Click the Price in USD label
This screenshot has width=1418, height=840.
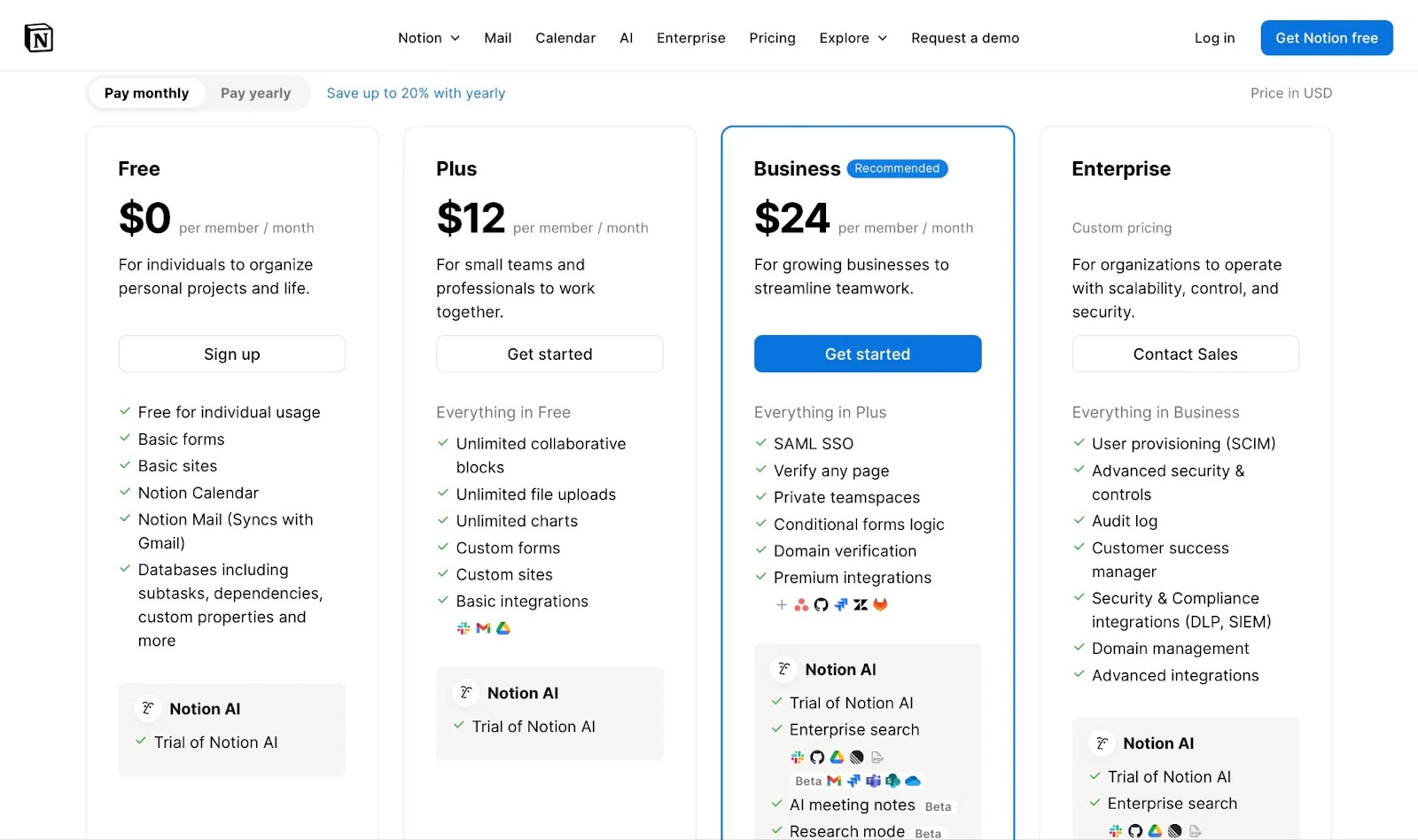coord(1291,93)
